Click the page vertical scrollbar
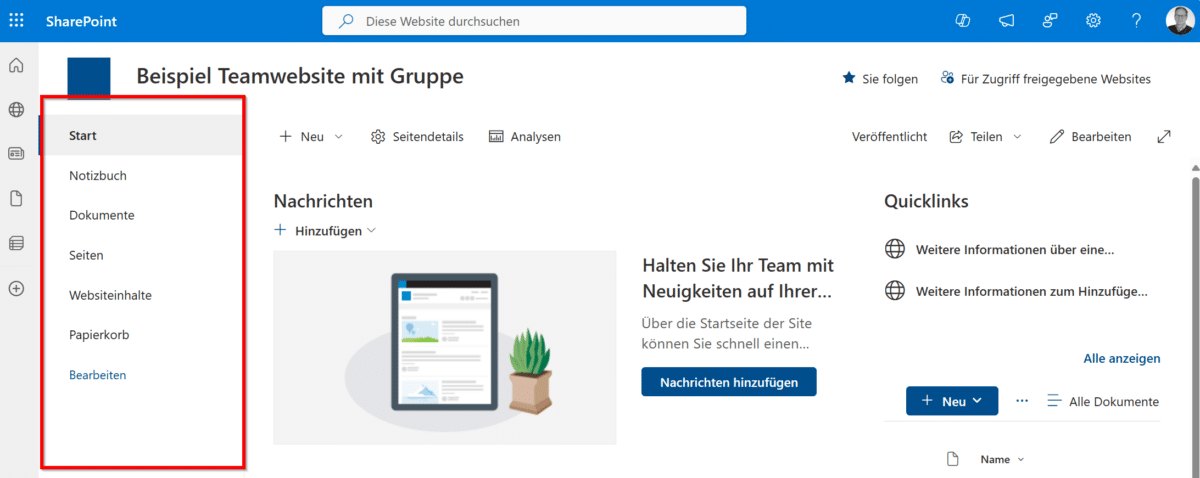 (1193, 300)
